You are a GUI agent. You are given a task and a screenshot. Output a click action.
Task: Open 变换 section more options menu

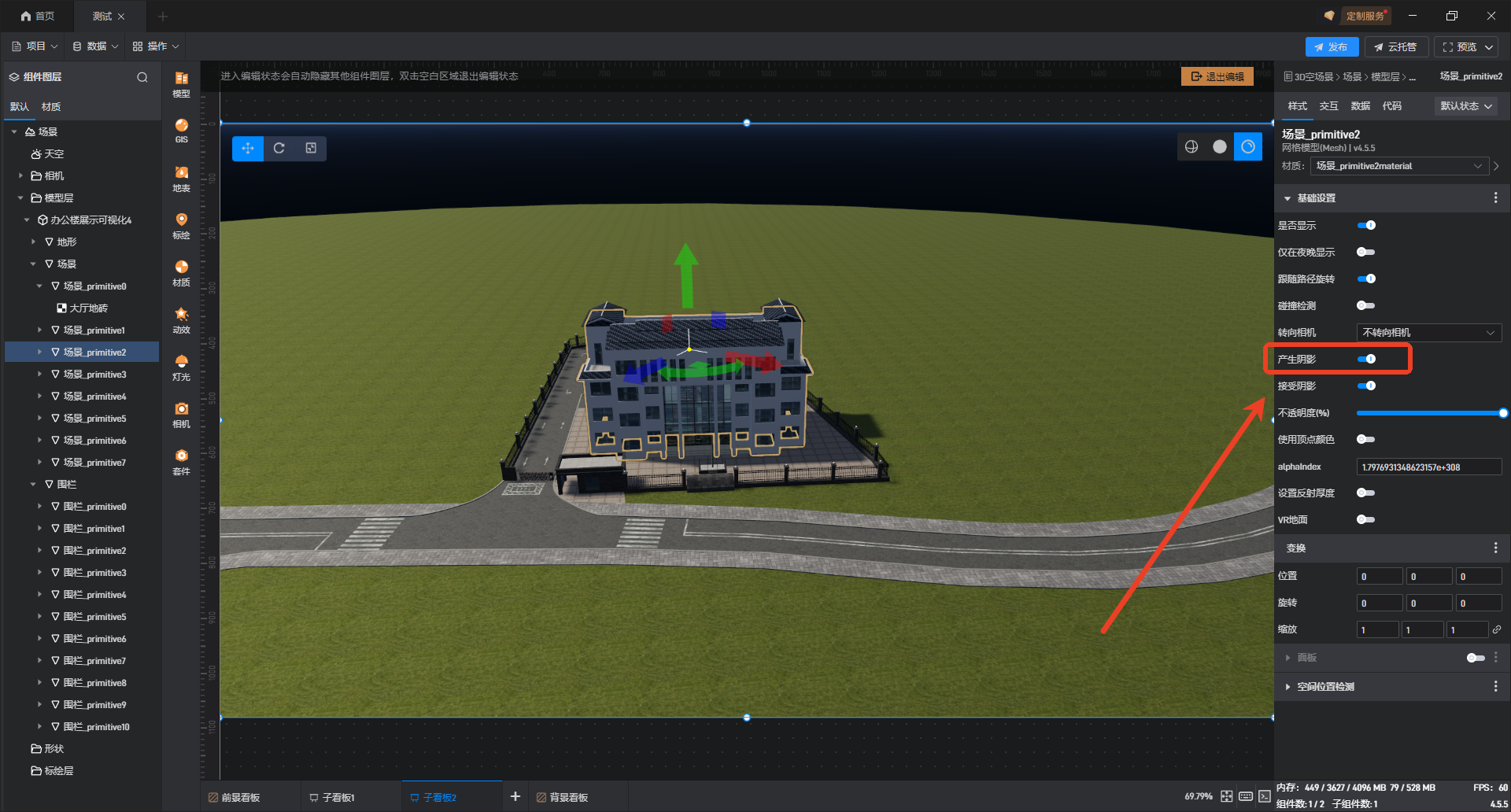click(1496, 548)
